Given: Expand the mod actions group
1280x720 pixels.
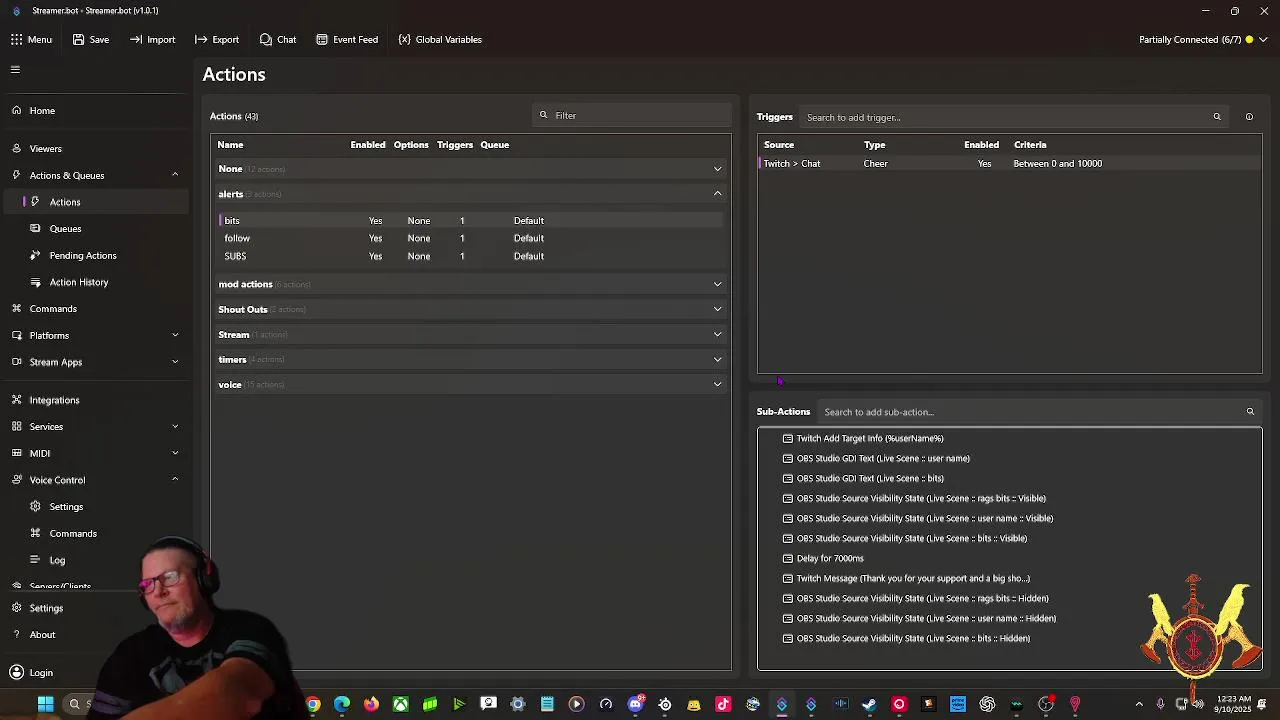Looking at the screenshot, I should tap(470, 284).
